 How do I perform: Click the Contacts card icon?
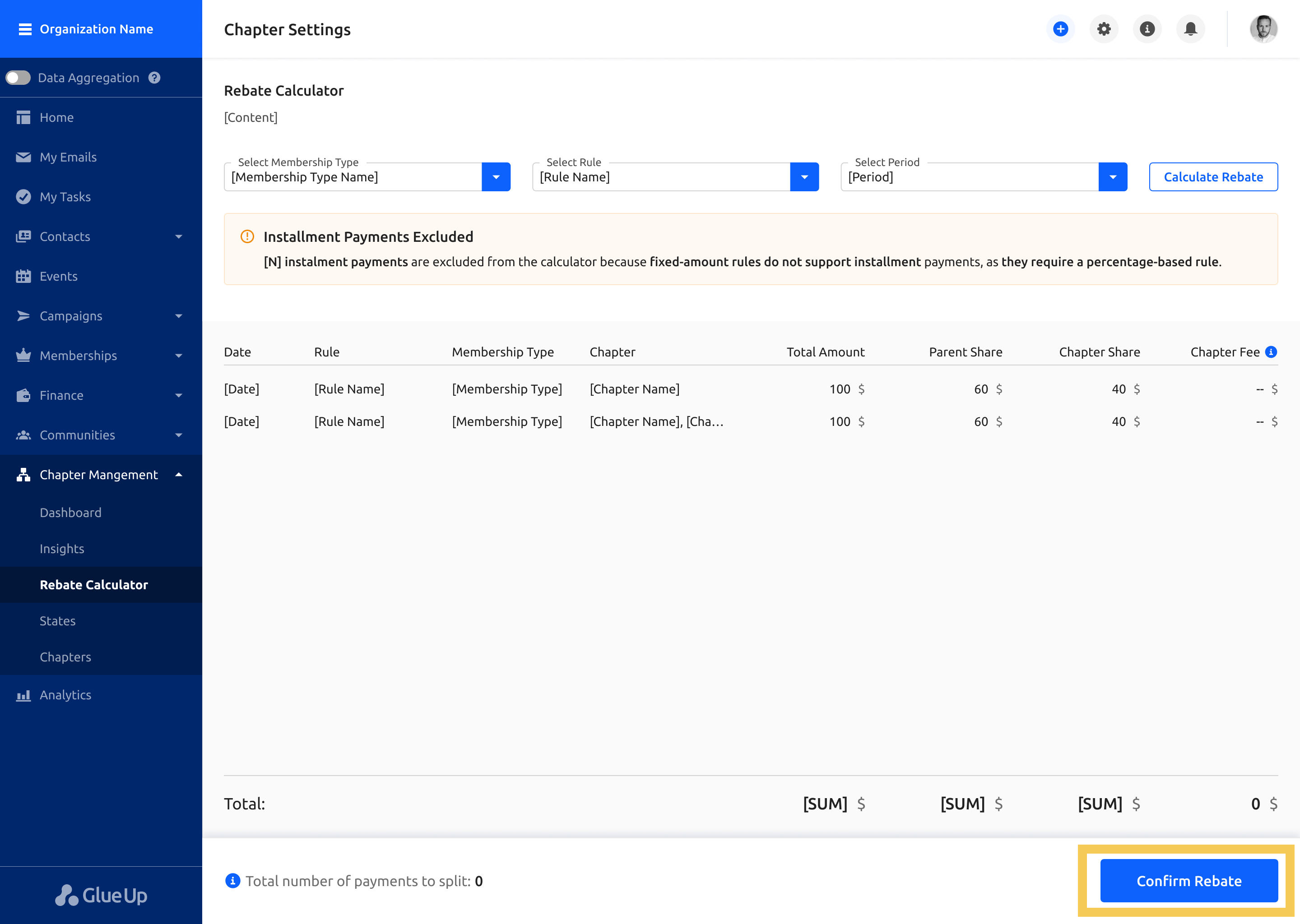coord(23,237)
